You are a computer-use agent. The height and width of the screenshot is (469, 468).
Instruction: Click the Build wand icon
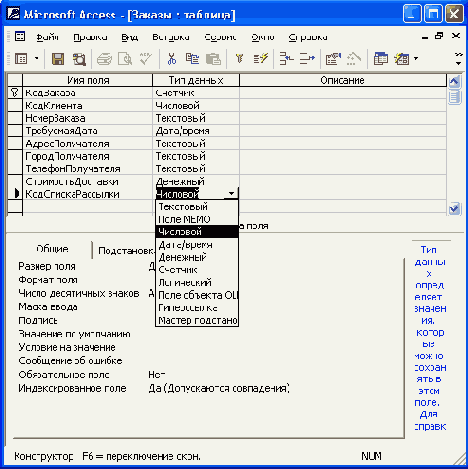point(354,59)
